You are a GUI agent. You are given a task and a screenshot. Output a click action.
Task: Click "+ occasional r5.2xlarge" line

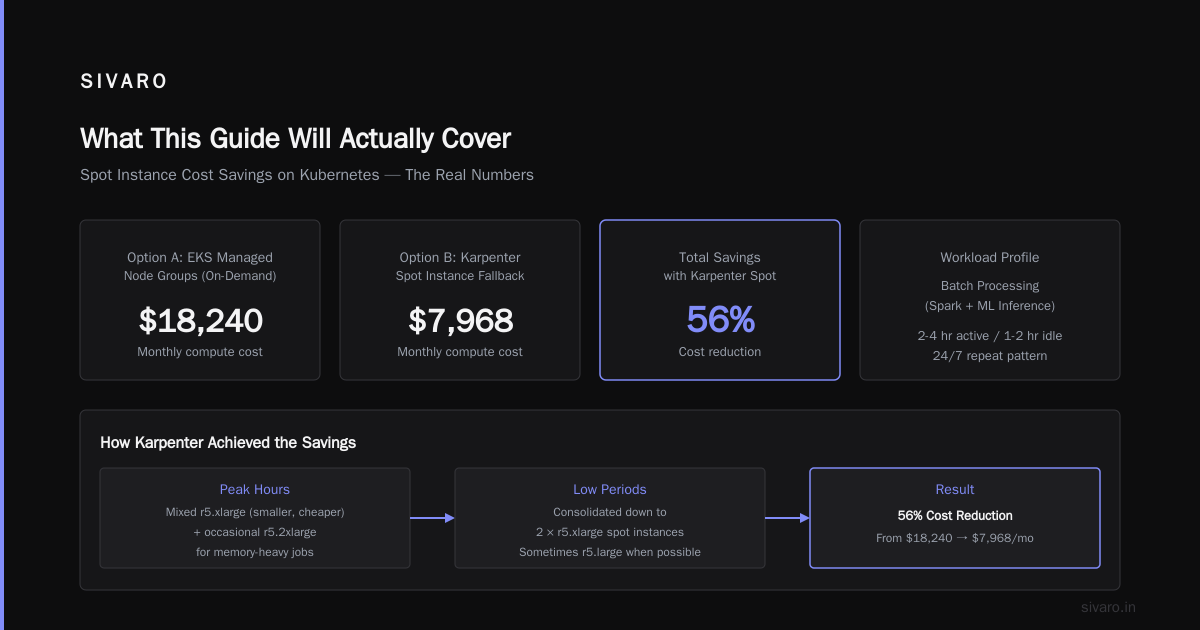click(255, 532)
